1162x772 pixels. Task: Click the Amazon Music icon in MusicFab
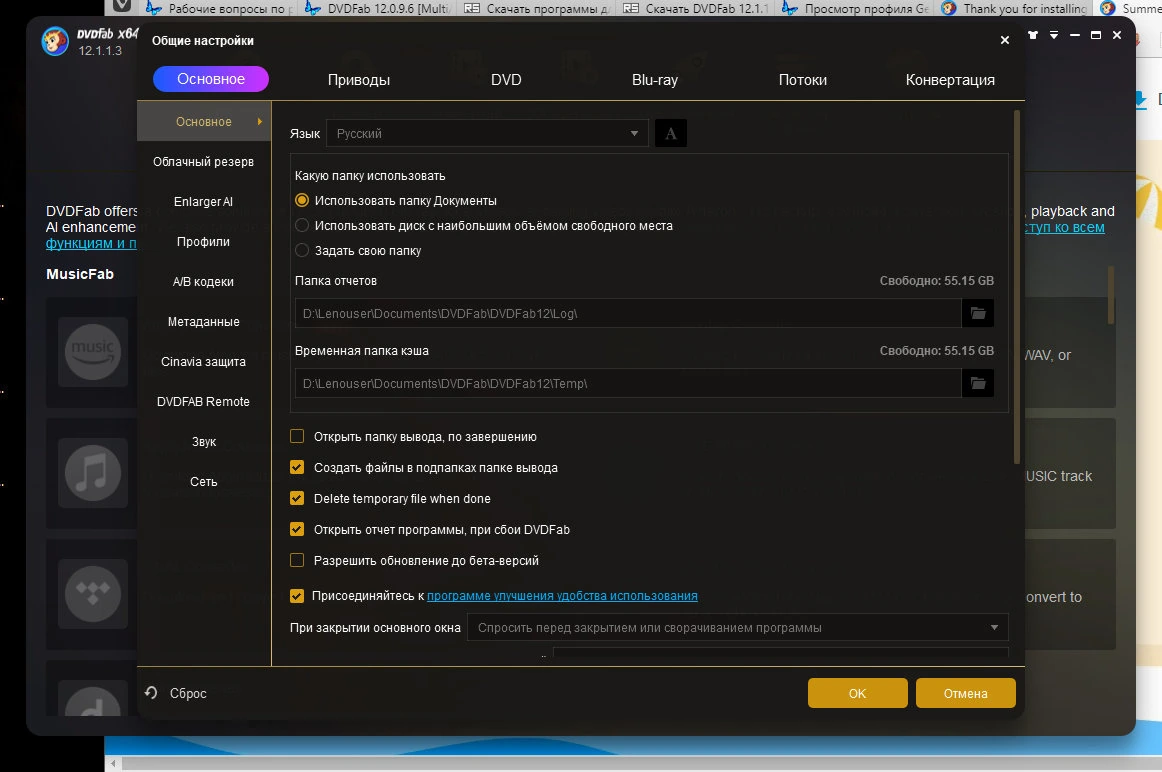click(x=93, y=352)
